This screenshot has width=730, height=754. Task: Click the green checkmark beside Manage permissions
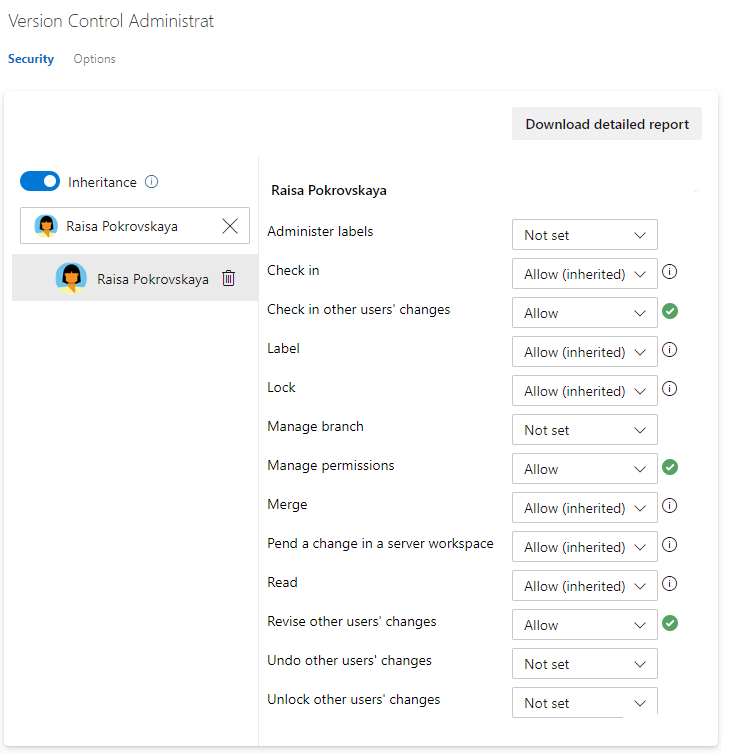tap(670, 467)
